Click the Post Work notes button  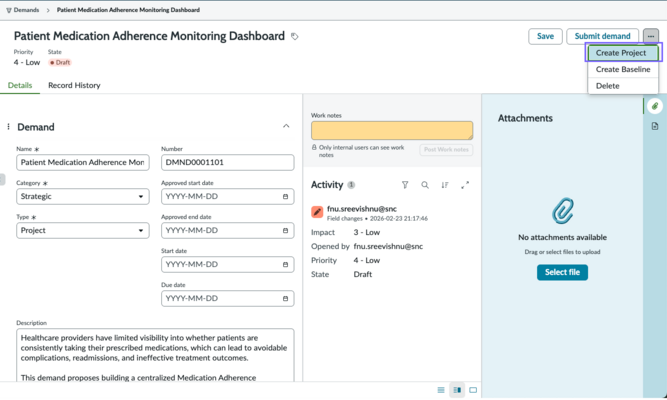pos(446,149)
